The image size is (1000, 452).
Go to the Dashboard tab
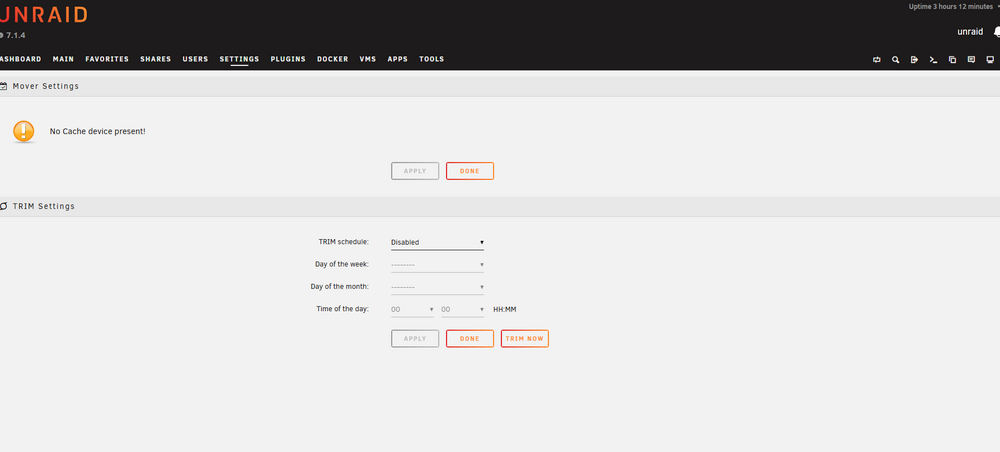click(x=20, y=59)
